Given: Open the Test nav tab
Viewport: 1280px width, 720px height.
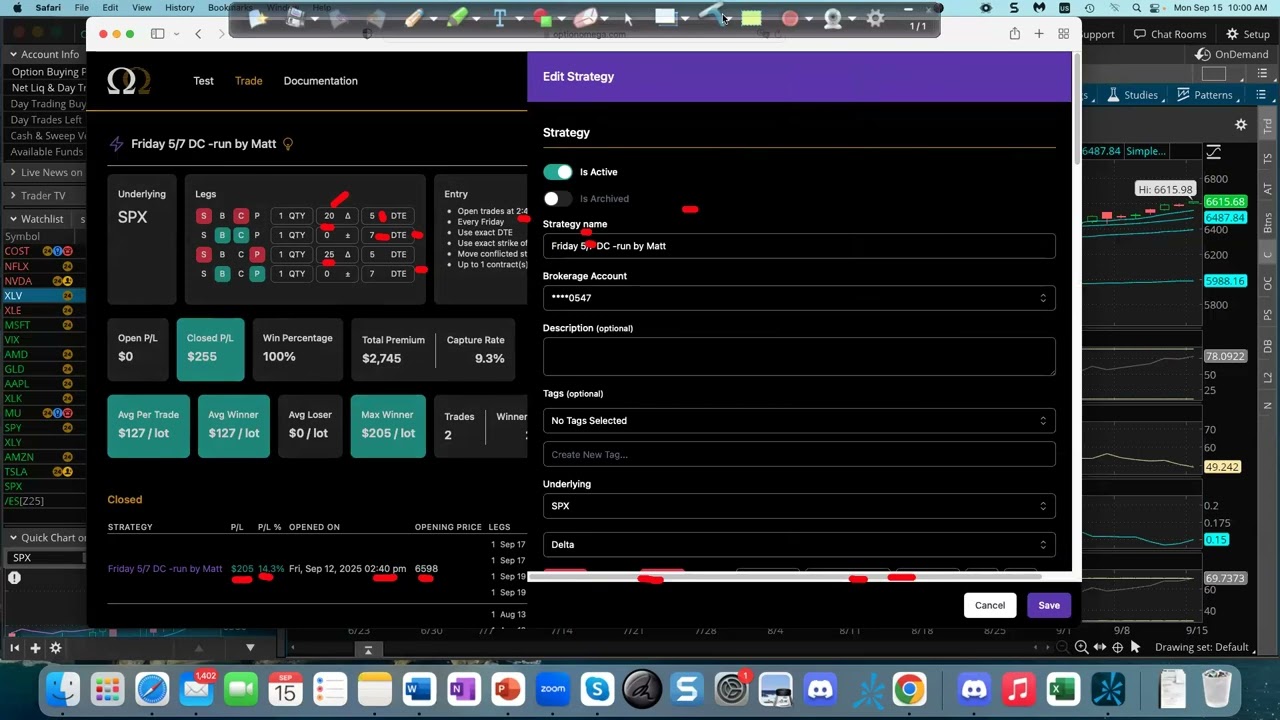Looking at the screenshot, I should click(x=203, y=81).
